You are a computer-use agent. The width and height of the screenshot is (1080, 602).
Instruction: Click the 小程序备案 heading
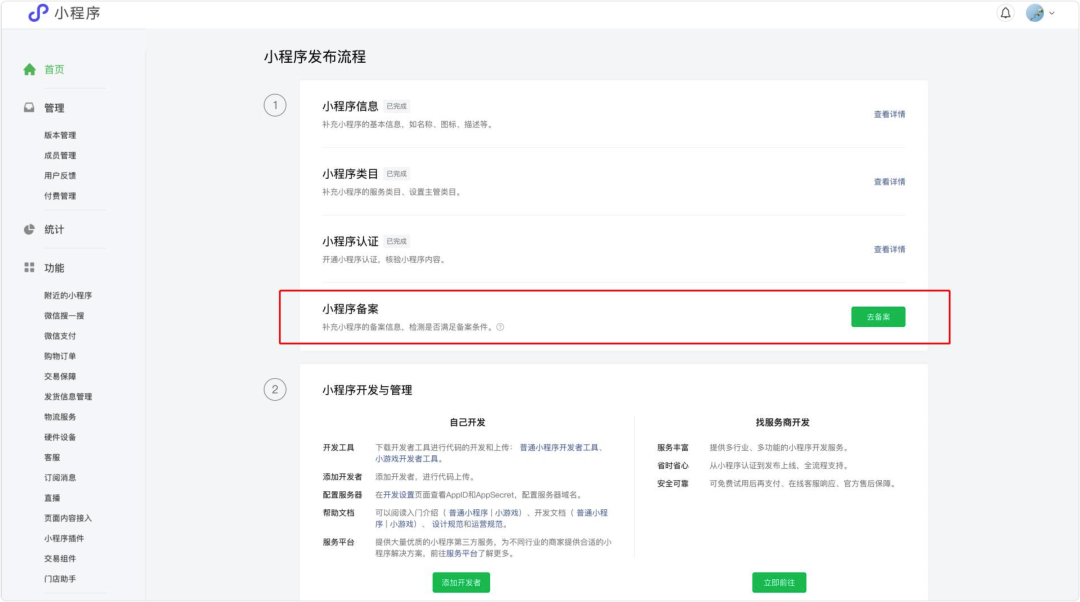pyautogui.click(x=350, y=309)
